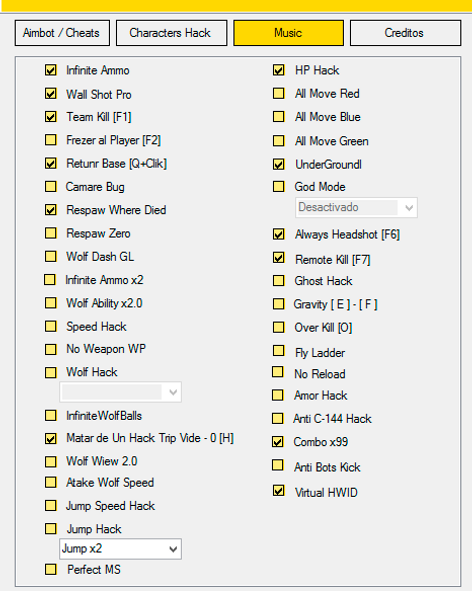Check InfiniteWolfBalls option

[x=51, y=416]
